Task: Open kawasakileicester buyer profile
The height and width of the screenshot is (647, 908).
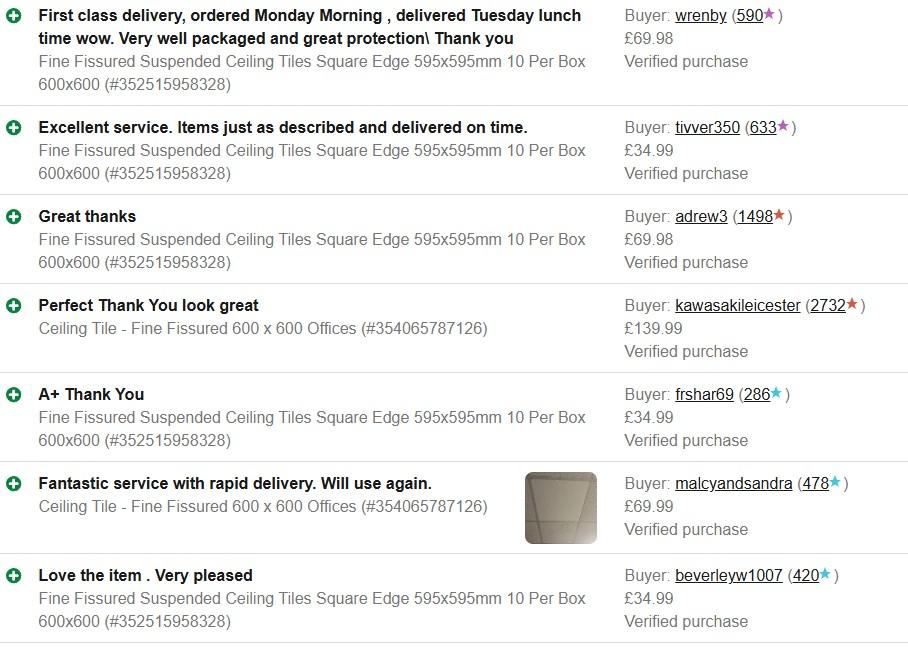Action: [x=737, y=306]
